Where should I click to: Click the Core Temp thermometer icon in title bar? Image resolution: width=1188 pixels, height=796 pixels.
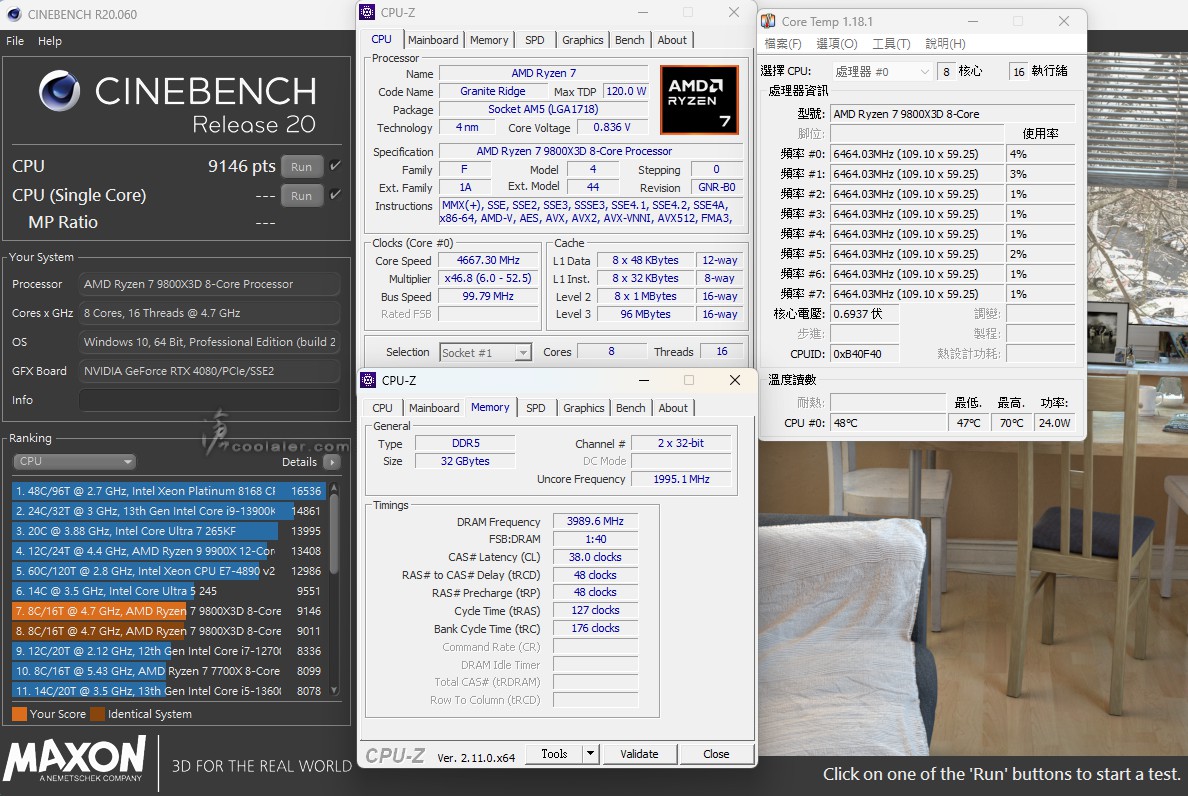[768, 21]
